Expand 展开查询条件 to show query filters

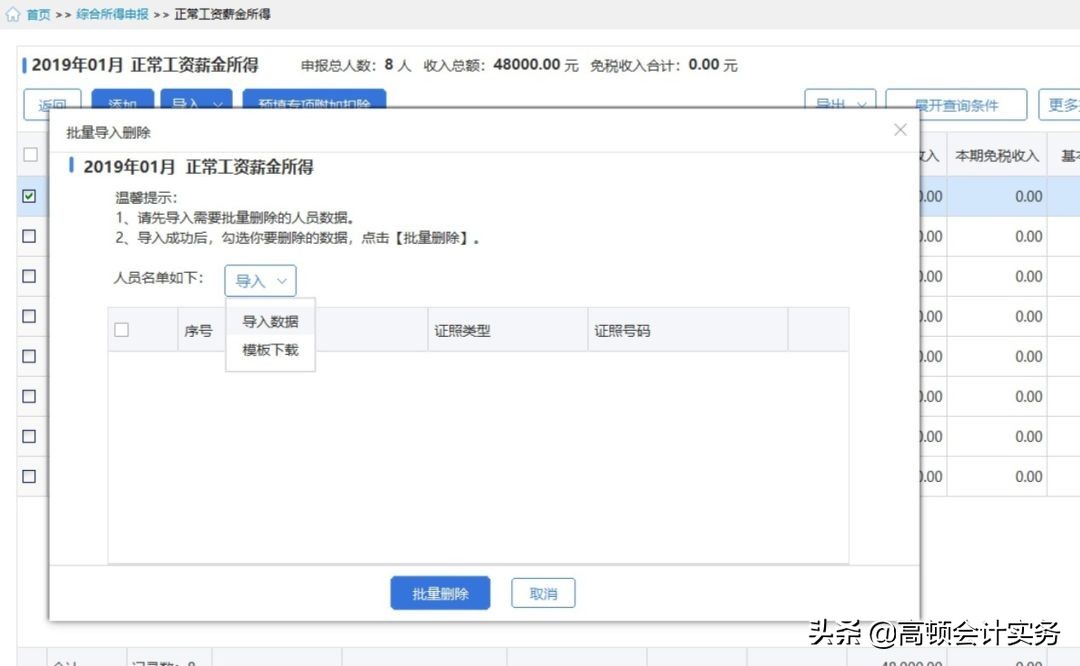tap(954, 104)
